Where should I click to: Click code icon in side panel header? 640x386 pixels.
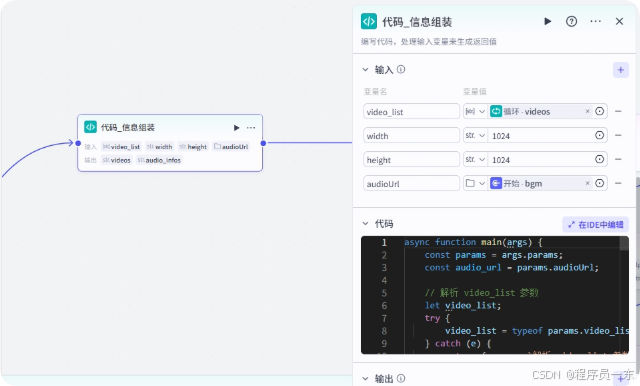click(x=369, y=21)
